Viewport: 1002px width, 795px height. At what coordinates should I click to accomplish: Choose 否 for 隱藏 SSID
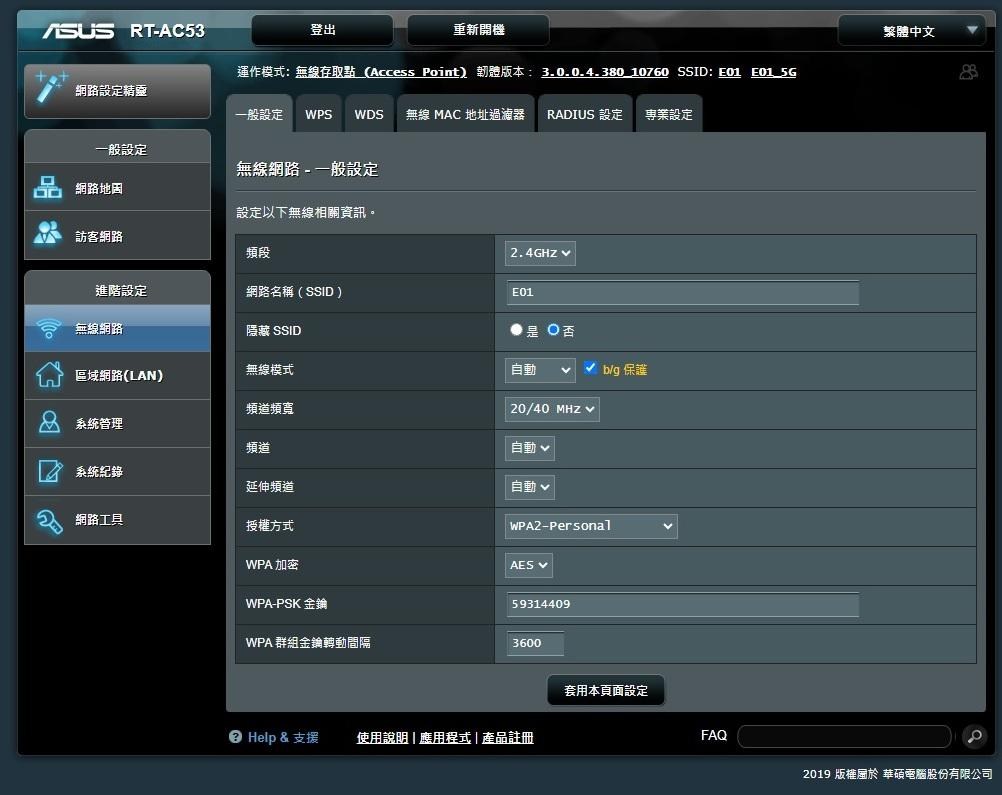[553, 330]
